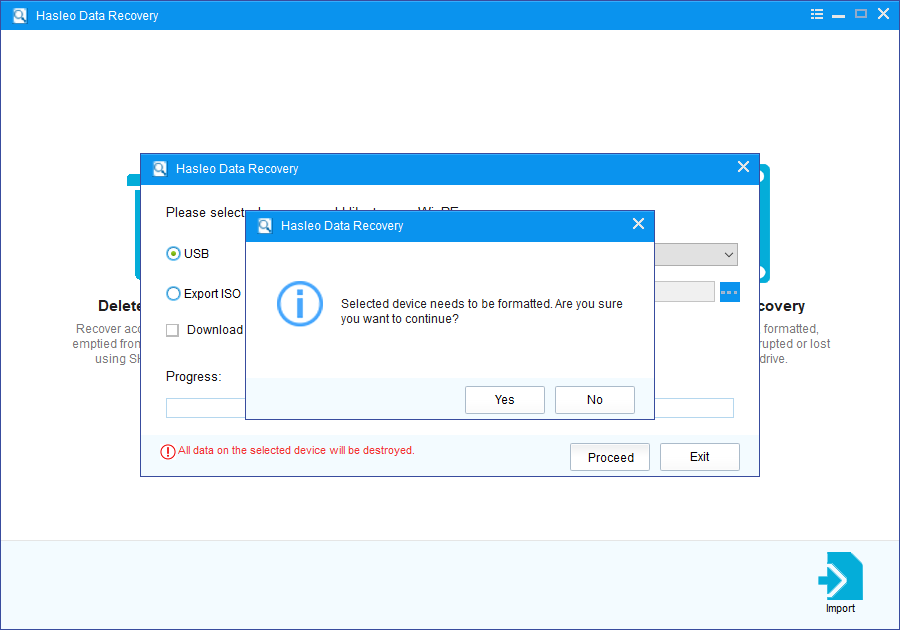This screenshot has height=630, width=900.
Task: Click the Hasleo logo in the main title bar
Action: pyautogui.click(x=19, y=15)
